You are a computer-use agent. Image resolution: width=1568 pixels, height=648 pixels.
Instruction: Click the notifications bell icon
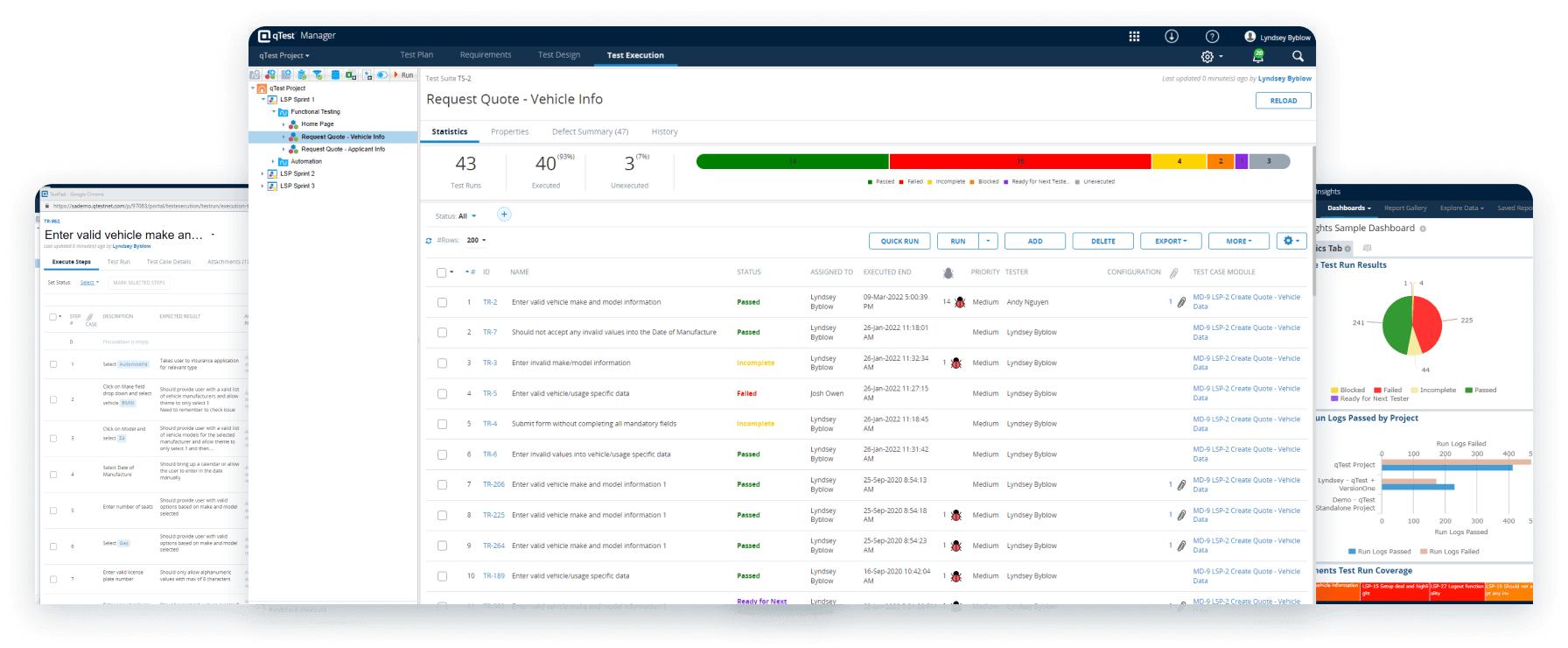tap(1258, 56)
